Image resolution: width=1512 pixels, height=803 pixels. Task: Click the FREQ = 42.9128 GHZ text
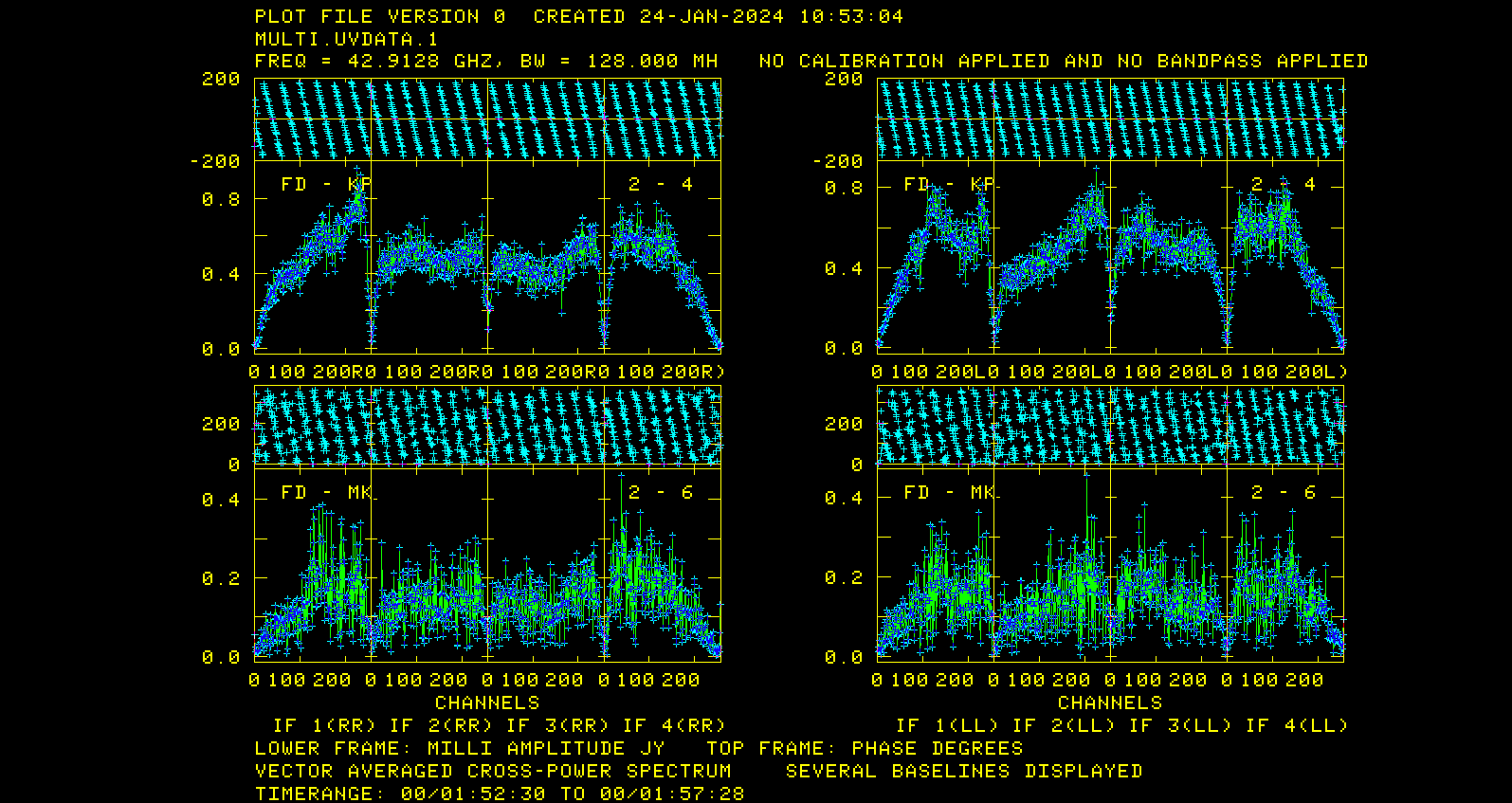point(373,61)
